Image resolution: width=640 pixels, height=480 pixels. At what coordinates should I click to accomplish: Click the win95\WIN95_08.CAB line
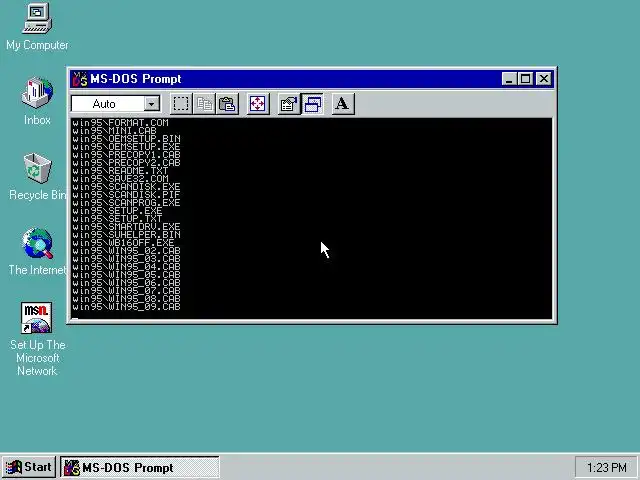[127, 299]
